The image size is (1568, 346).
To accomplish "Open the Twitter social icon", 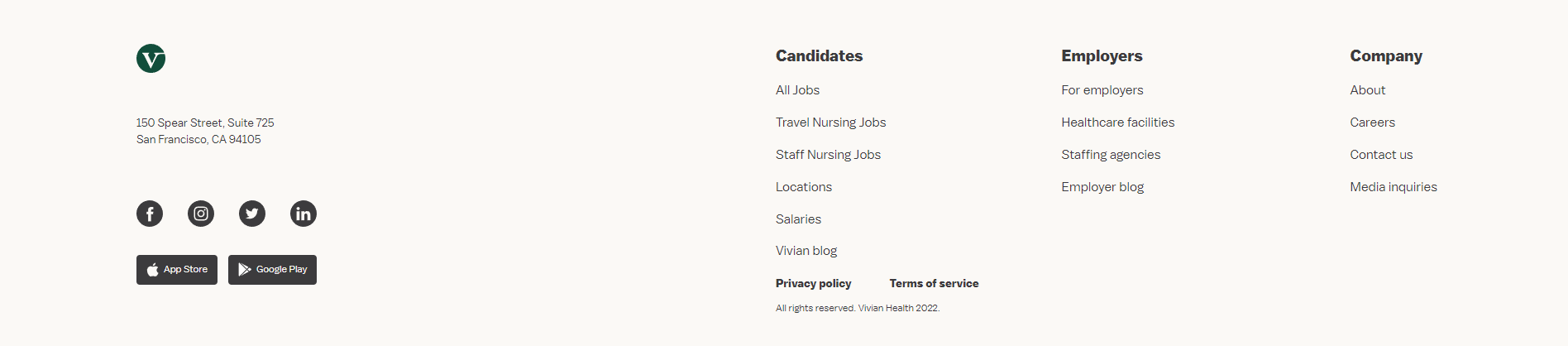I will coord(252,214).
